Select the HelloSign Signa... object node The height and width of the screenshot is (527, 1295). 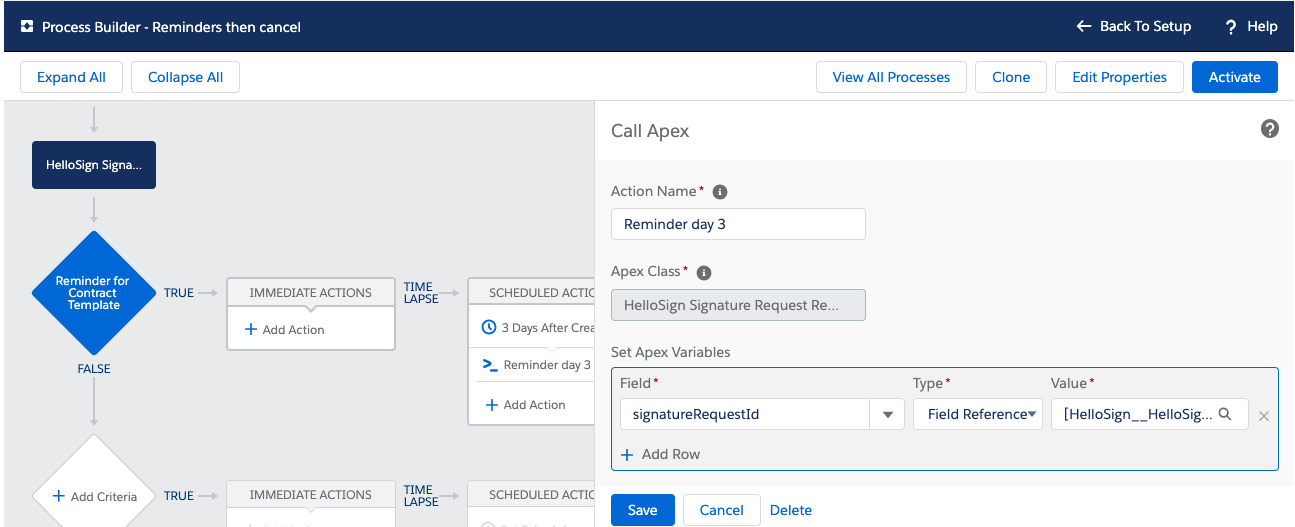pos(94,165)
